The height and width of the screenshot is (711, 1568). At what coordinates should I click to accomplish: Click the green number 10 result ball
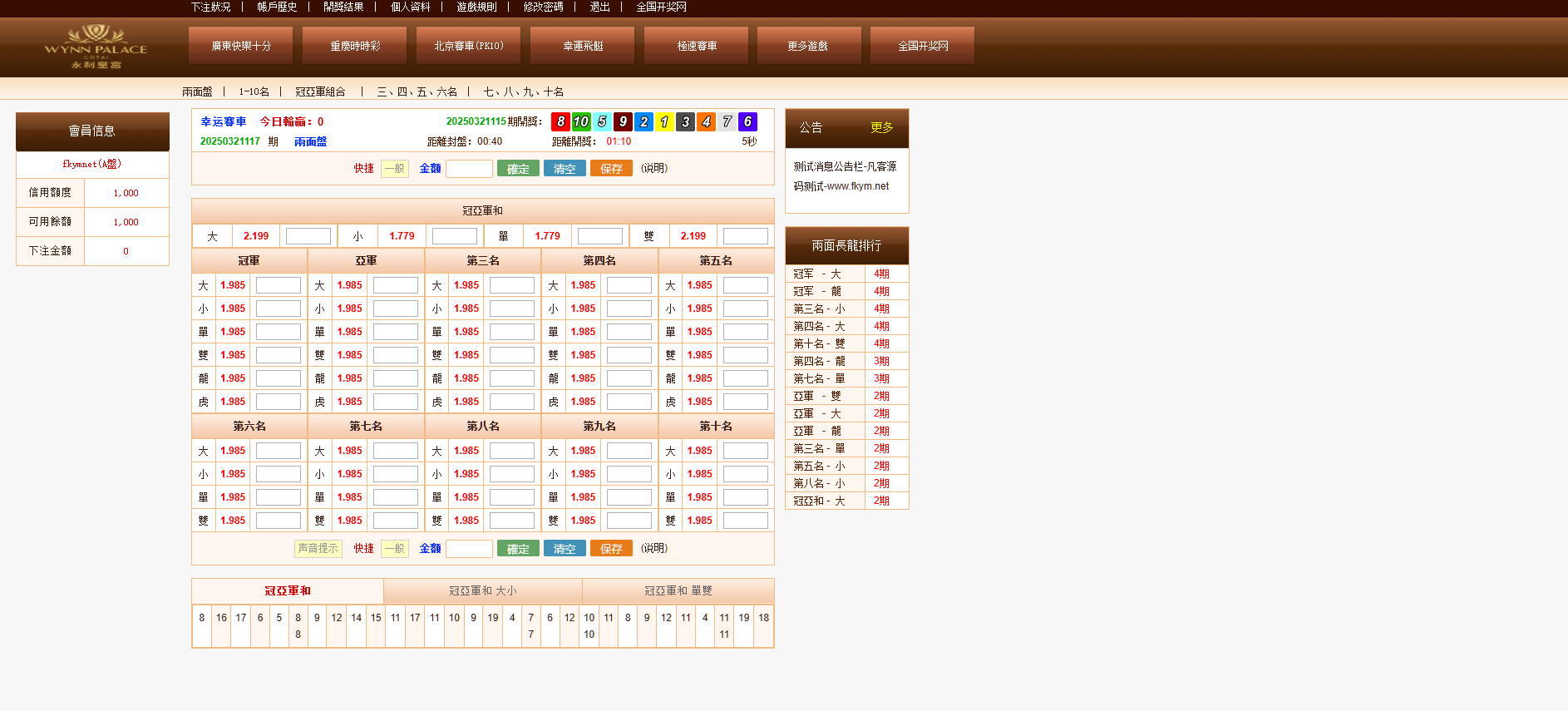tap(581, 122)
